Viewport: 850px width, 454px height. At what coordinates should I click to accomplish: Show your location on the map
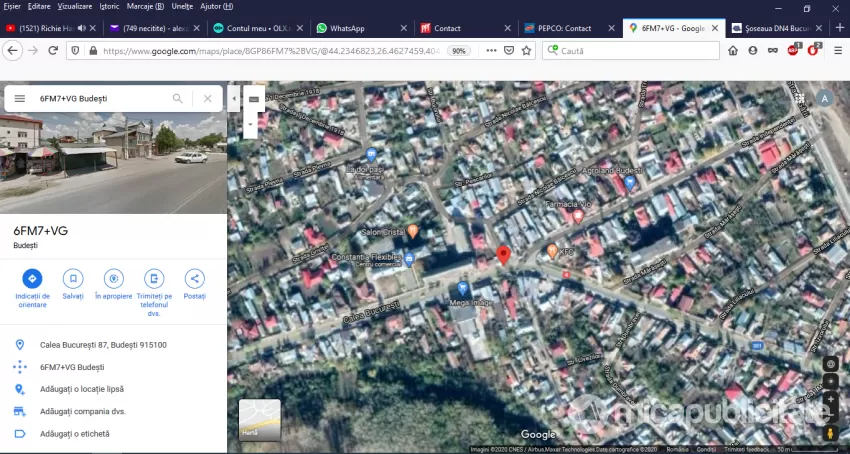[830, 381]
